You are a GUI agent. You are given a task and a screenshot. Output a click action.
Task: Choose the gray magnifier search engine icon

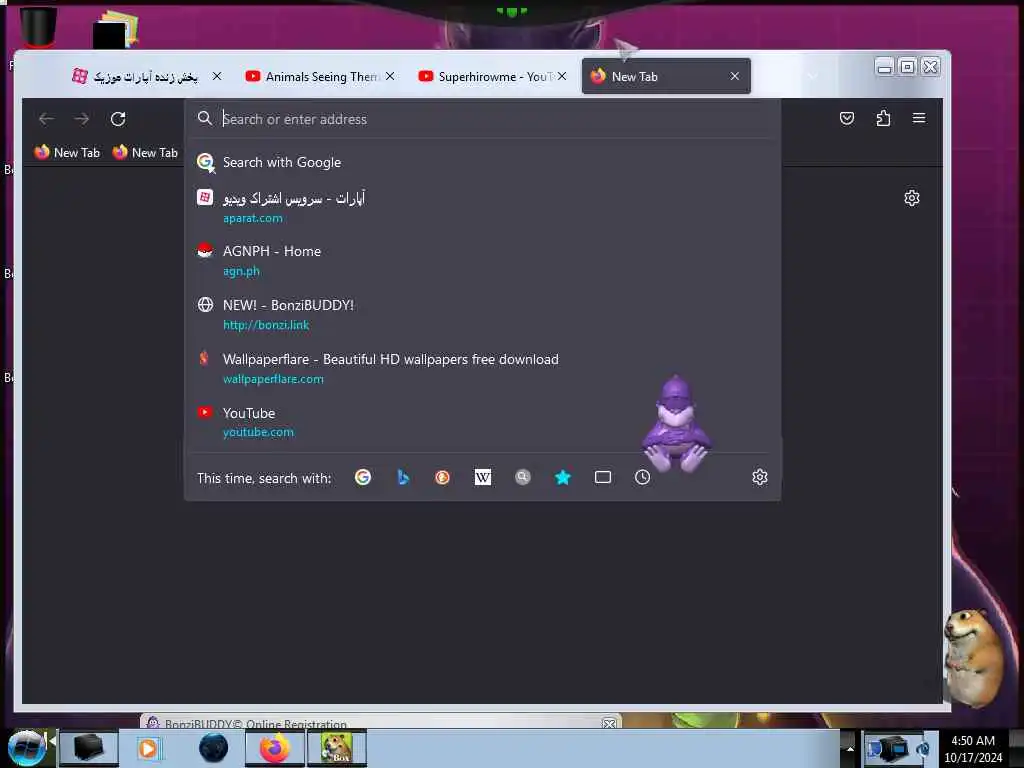(x=522, y=477)
